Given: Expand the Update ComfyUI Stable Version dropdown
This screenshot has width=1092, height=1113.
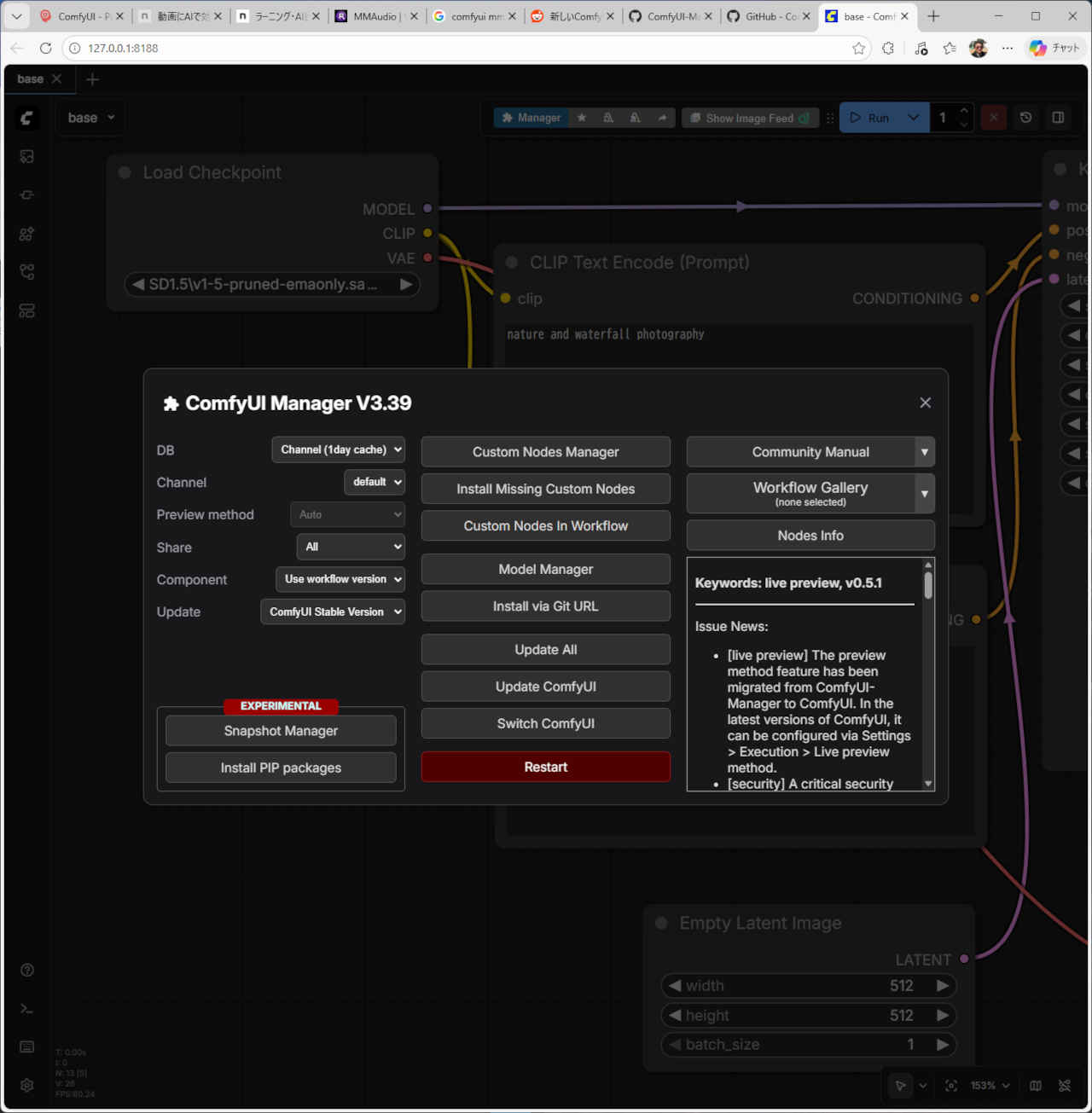Looking at the screenshot, I should pos(333,612).
